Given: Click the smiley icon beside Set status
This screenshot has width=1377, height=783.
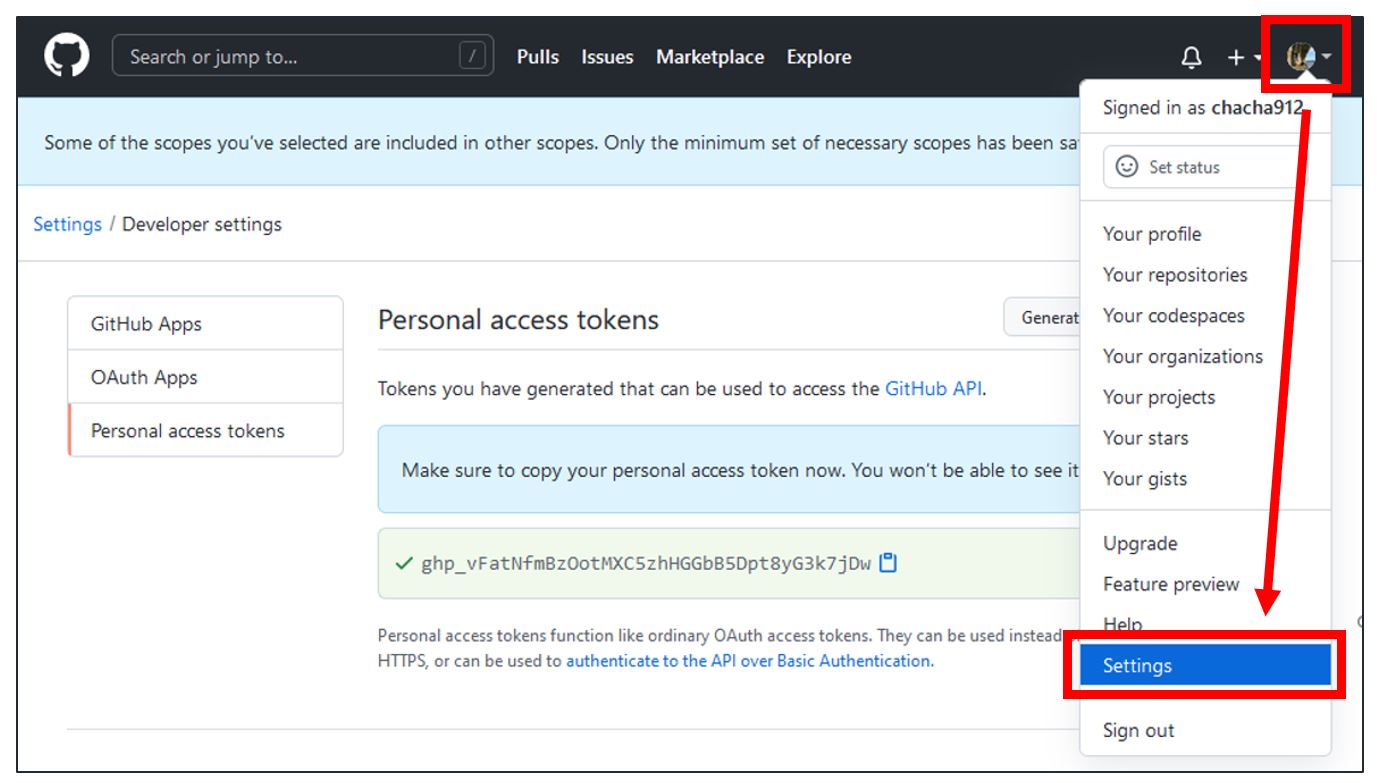Looking at the screenshot, I should (x=1129, y=167).
